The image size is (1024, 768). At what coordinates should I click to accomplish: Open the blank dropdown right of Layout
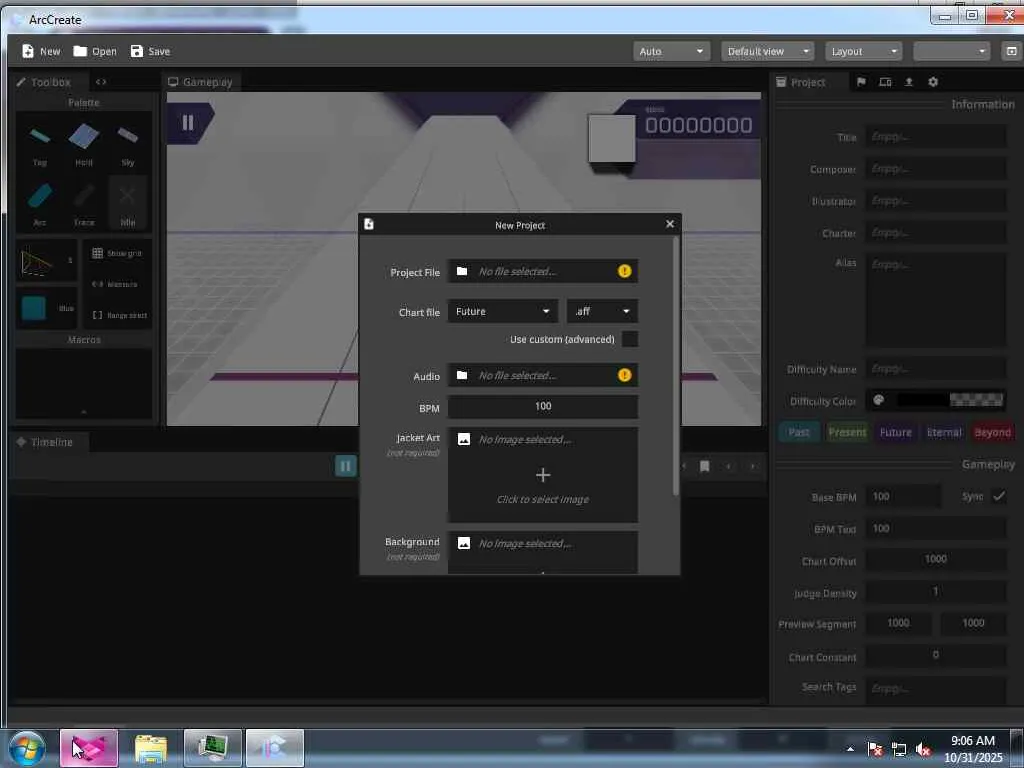point(952,51)
